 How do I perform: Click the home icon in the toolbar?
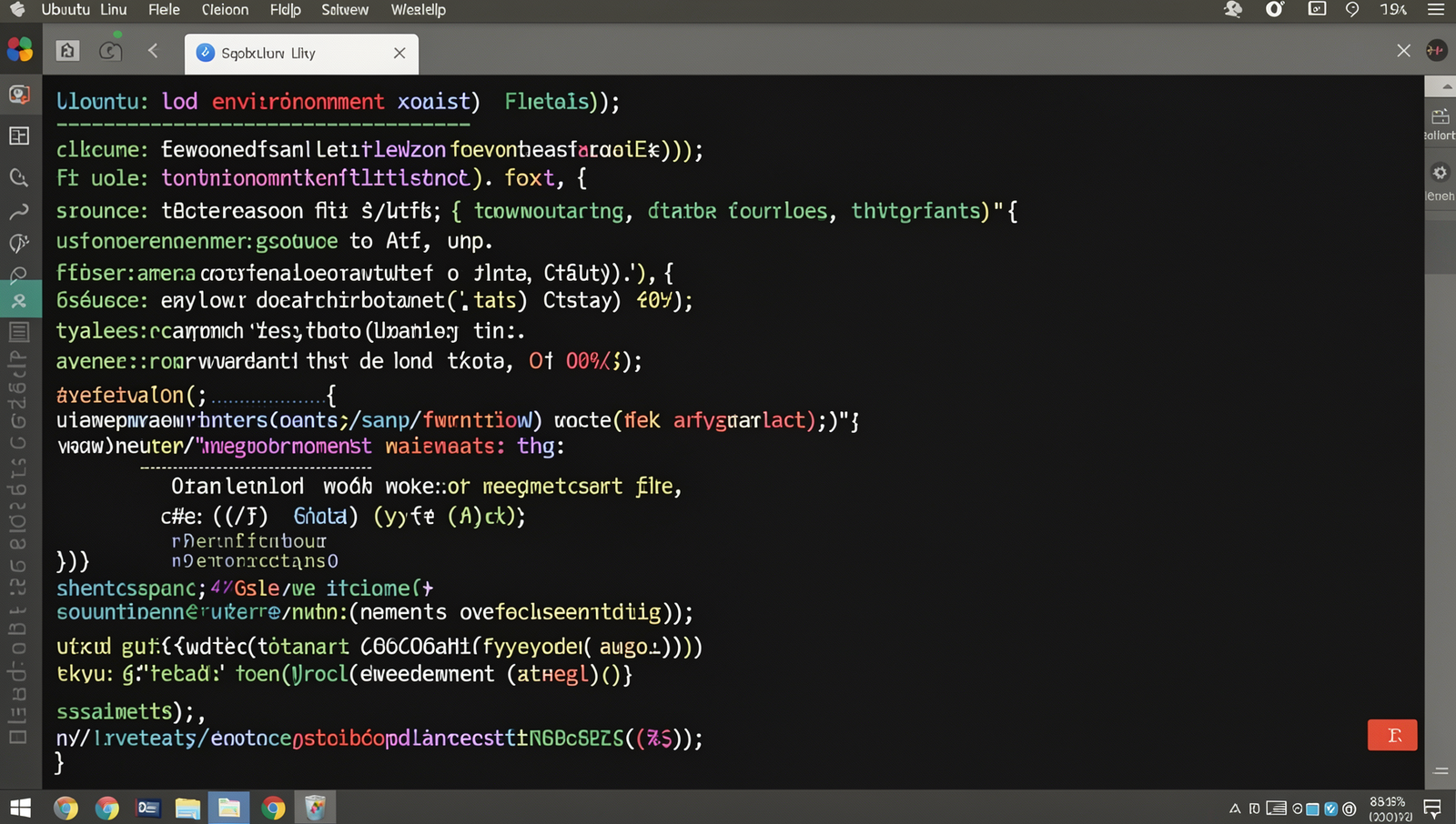pos(67,51)
